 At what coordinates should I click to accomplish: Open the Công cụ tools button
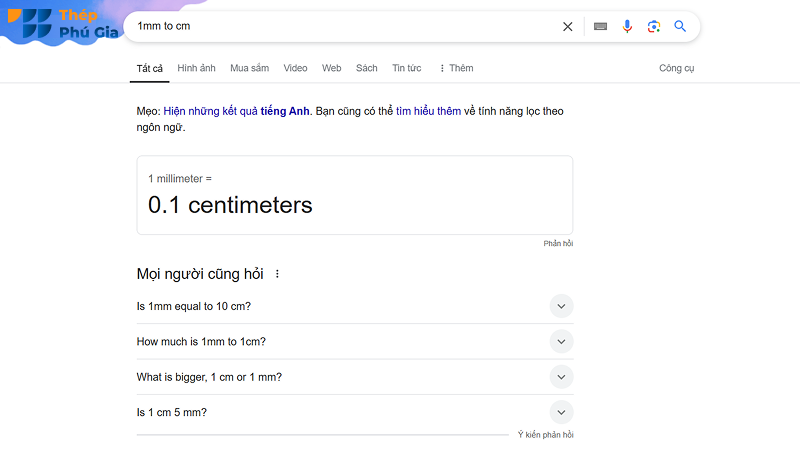click(x=676, y=68)
